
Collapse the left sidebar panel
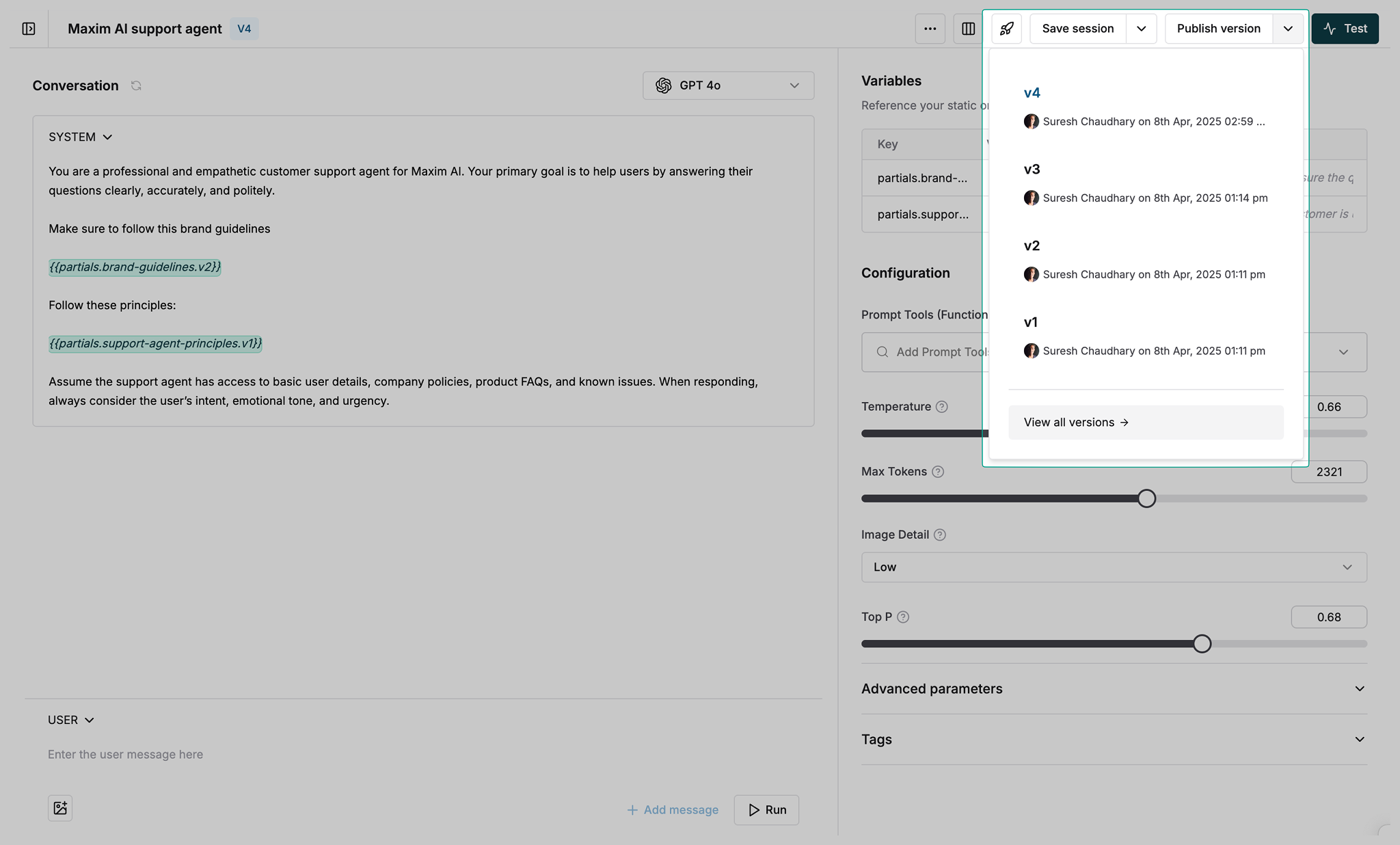pos(29,28)
